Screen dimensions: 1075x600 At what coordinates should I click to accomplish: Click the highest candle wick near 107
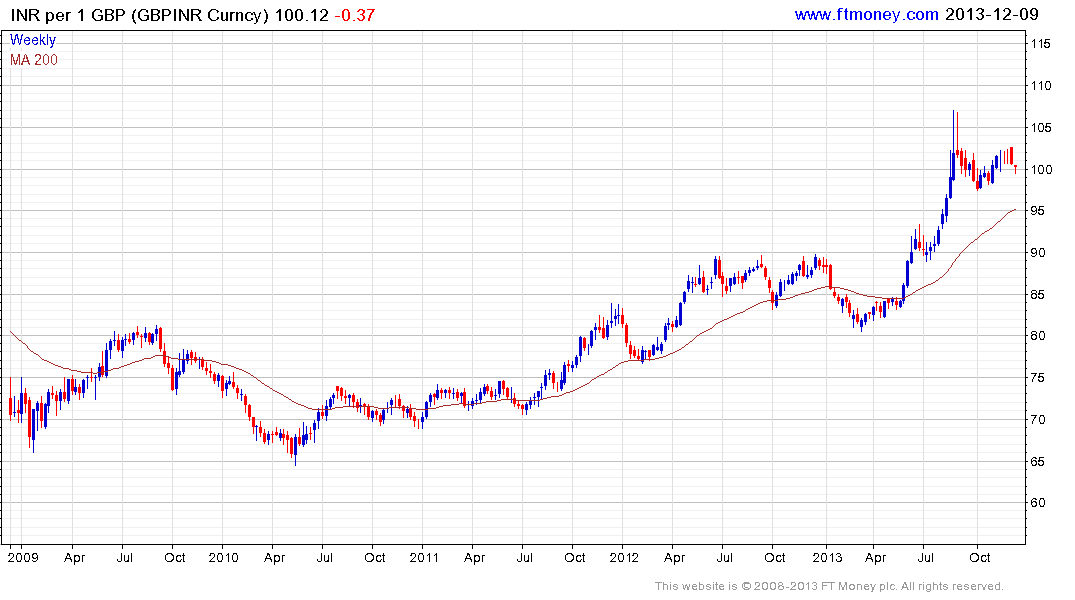[x=954, y=113]
